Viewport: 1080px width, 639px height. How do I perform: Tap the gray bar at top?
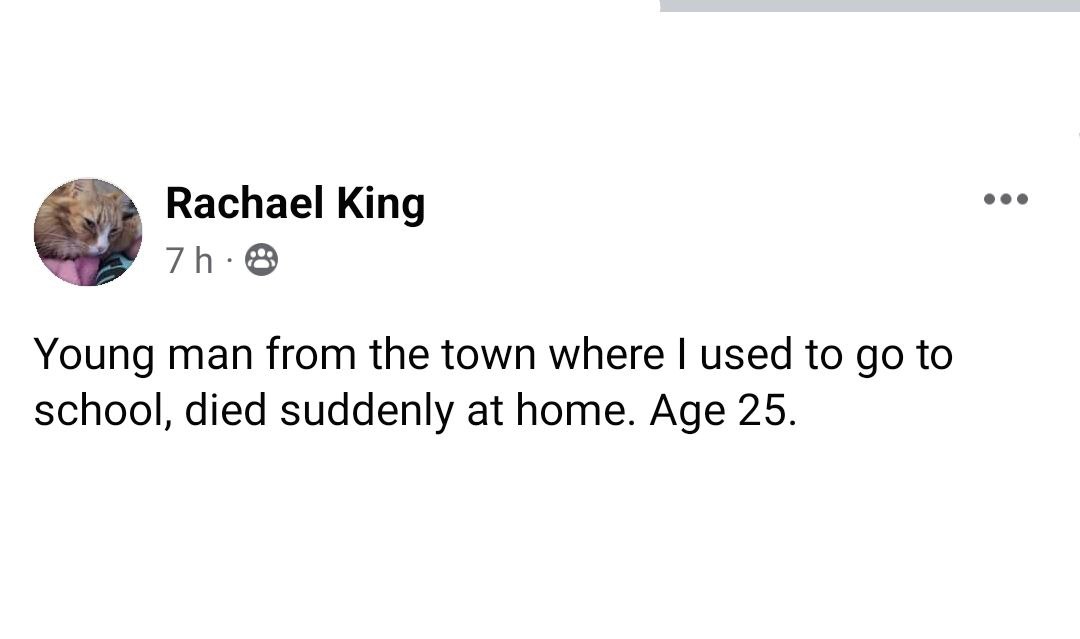coord(869,6)
